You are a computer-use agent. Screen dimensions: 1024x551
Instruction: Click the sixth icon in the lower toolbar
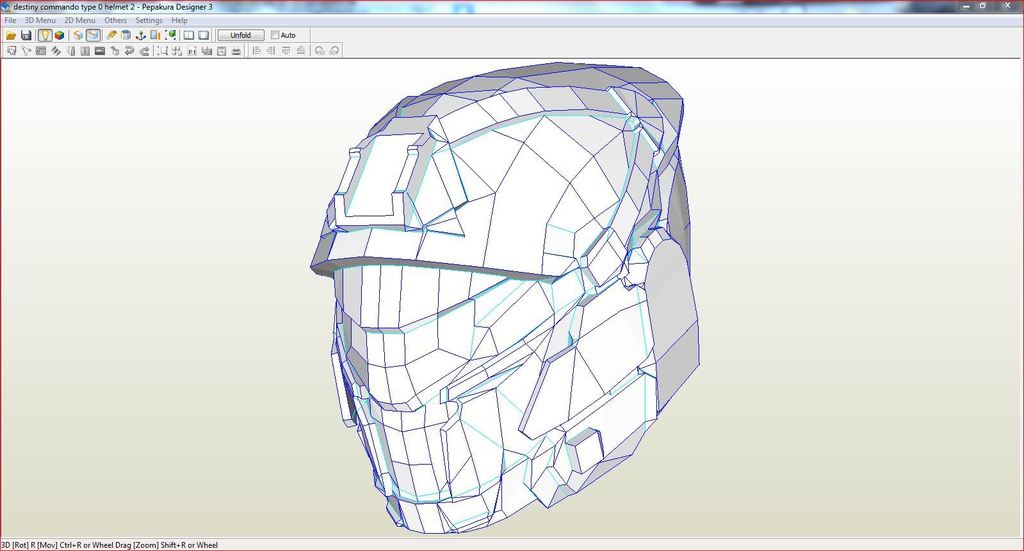85,50
